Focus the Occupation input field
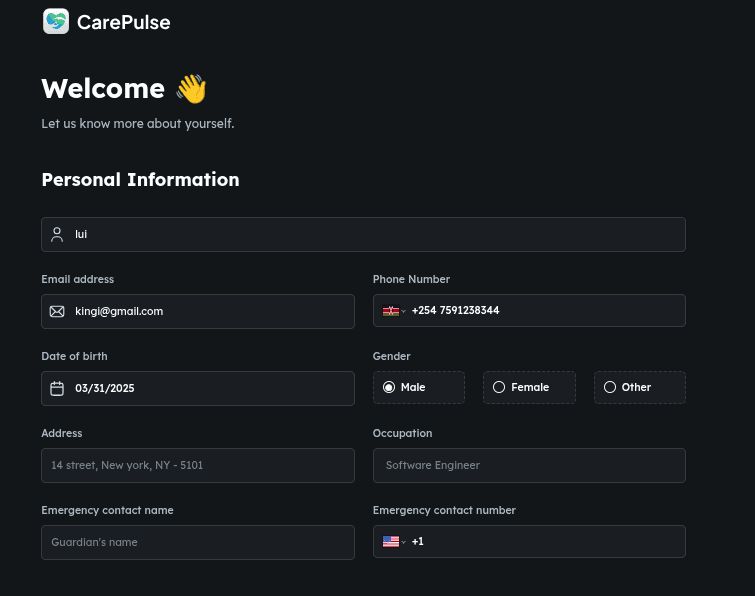The height and width of the screenshot is (596, 755). tap(529, 466)
